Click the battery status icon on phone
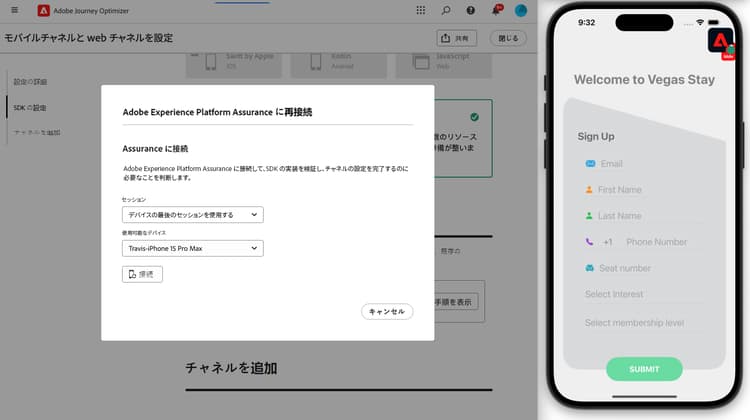This screenshot has width=750, height=420. (714, 22)
